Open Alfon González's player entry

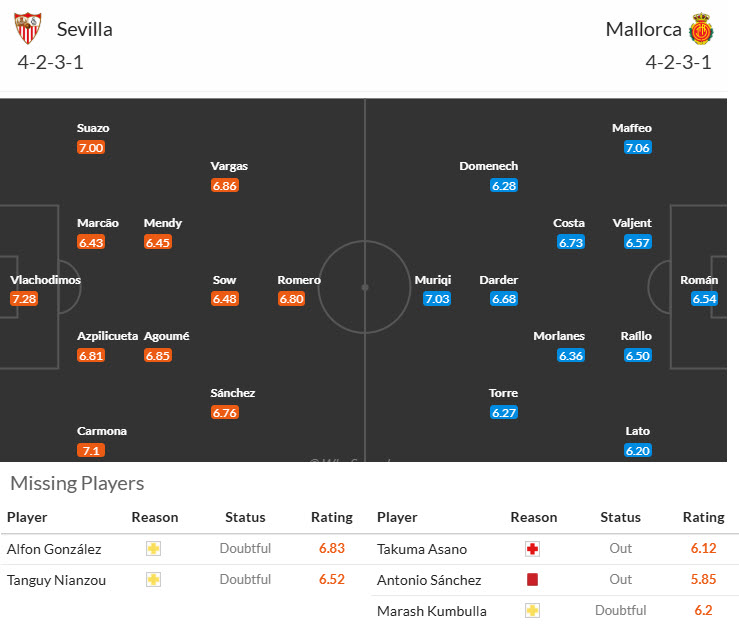coord(53,548)
